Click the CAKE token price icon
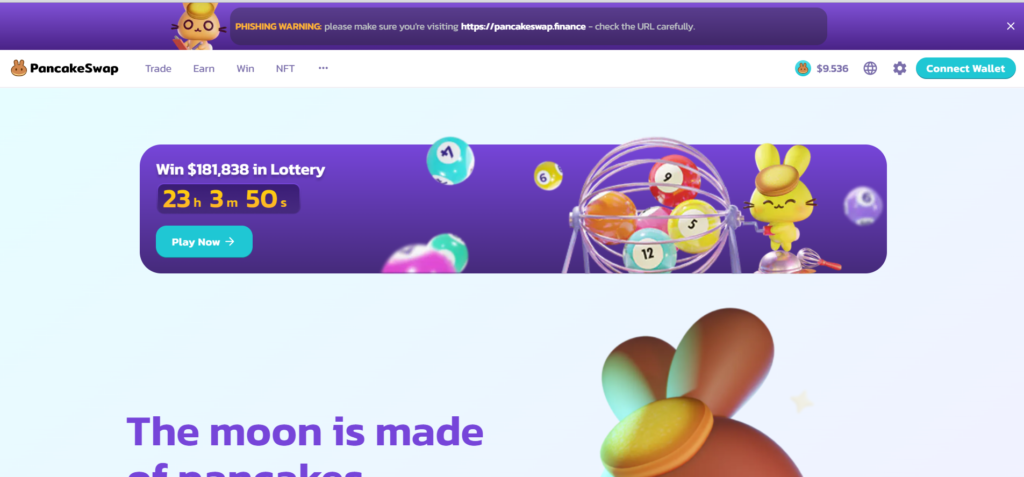 803,68
